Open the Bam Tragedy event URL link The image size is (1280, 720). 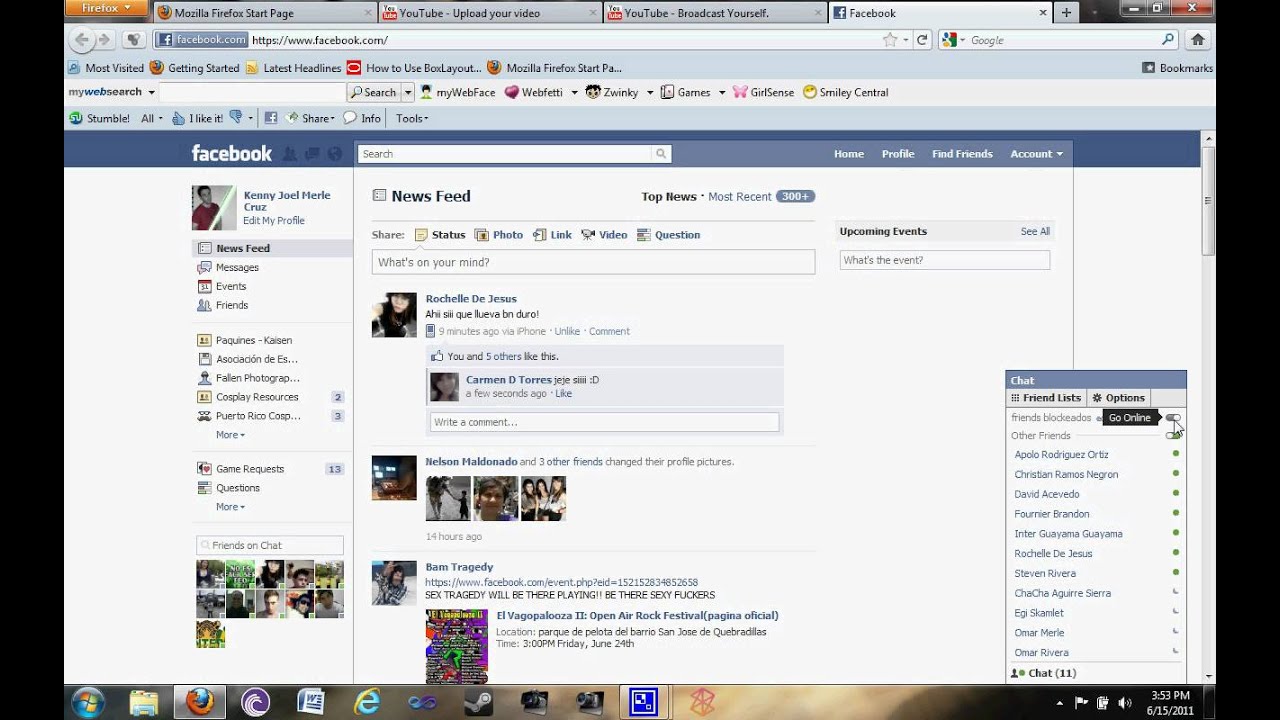coord(561,582)
